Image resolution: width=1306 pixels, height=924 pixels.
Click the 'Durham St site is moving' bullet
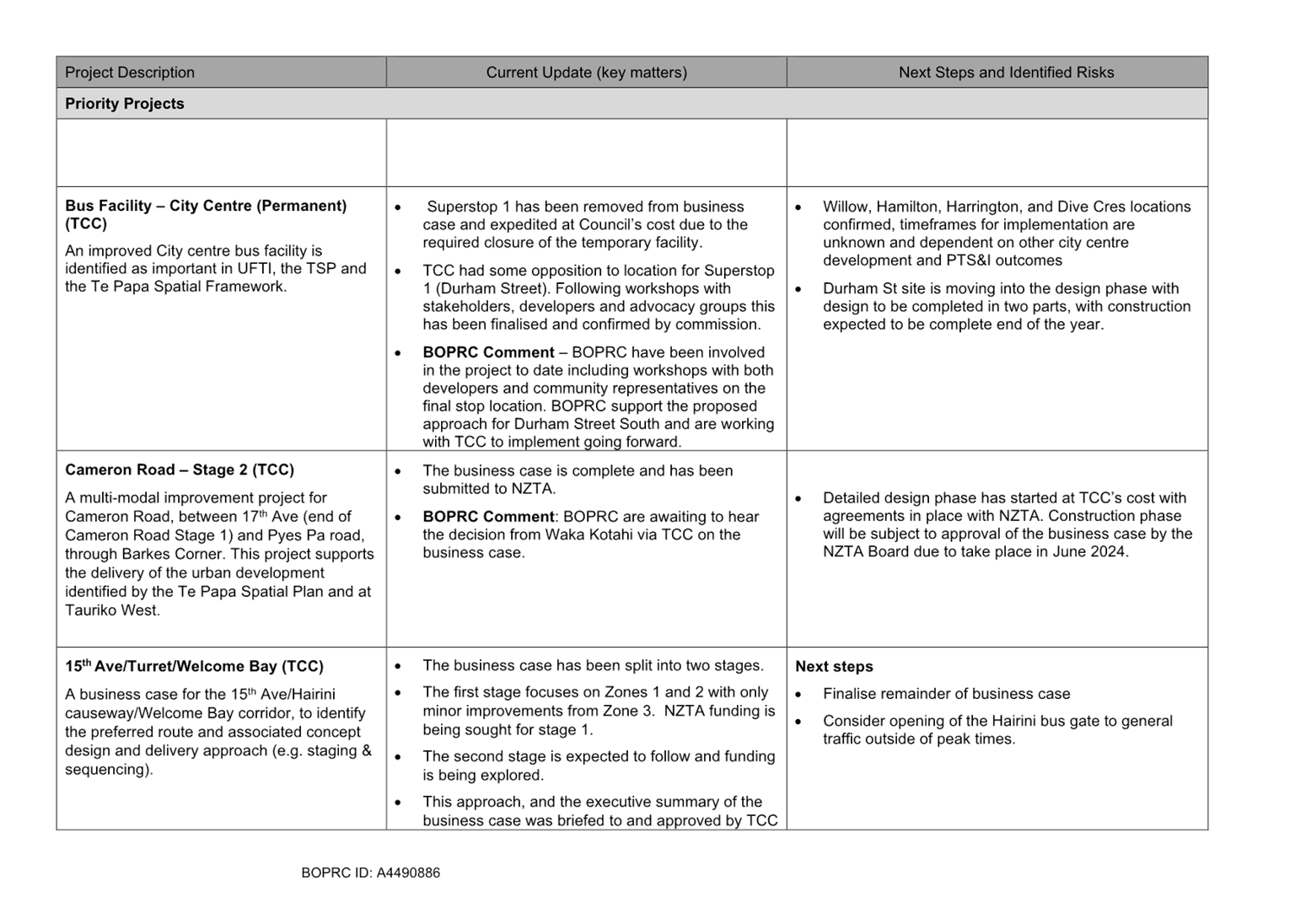[x=1007, y=306]
